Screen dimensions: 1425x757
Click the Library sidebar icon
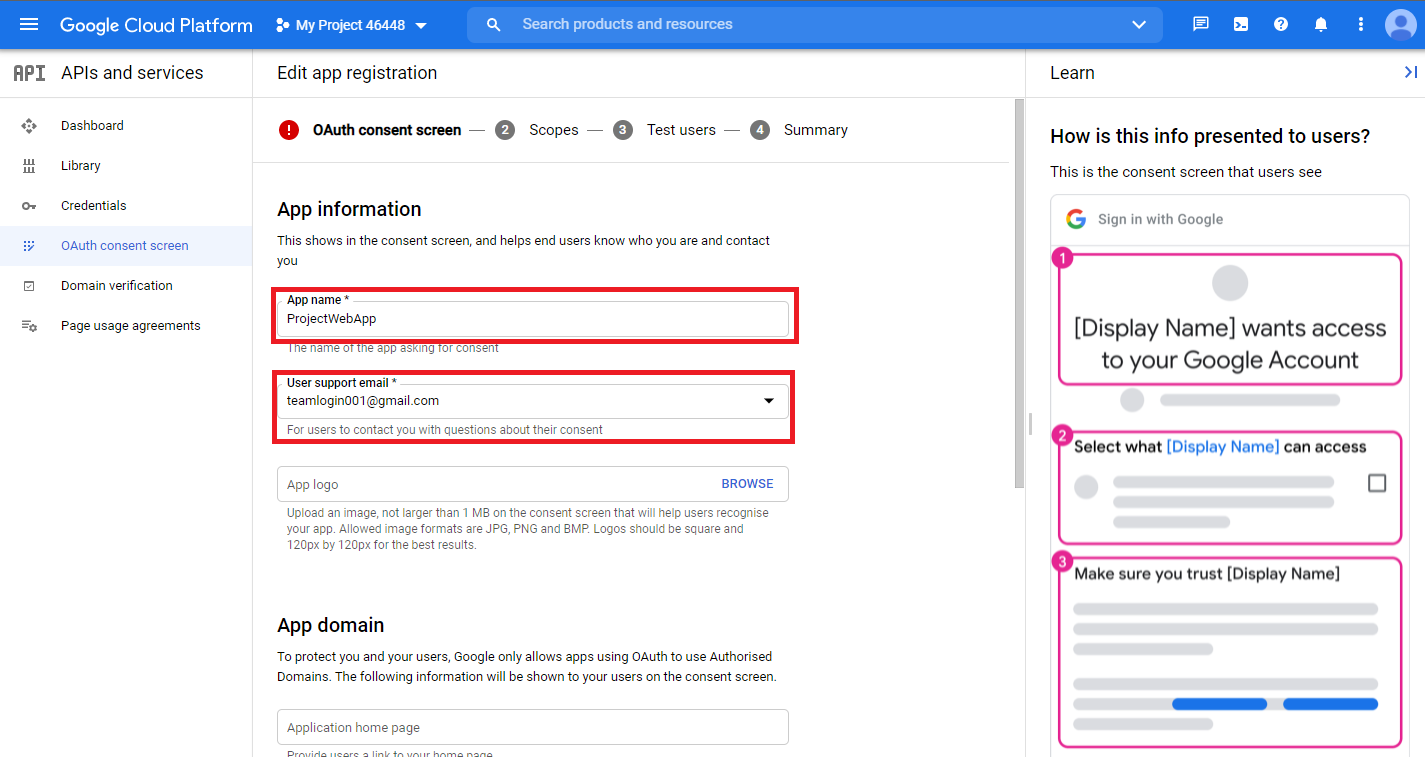(29, 166)
